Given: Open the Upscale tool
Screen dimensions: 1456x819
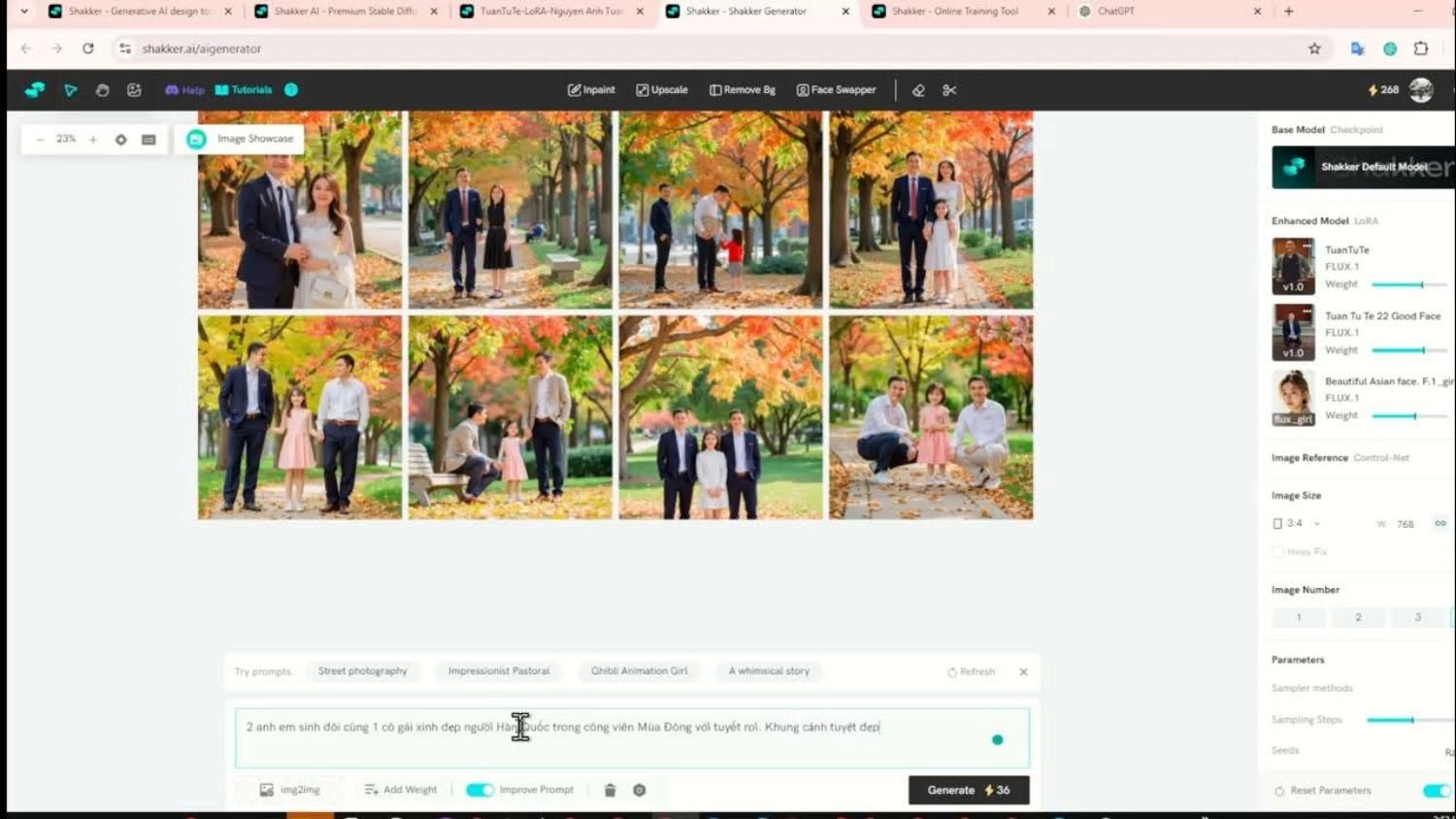Looking at the screenshot, I should pyautogui.click(x=662, y=89).
